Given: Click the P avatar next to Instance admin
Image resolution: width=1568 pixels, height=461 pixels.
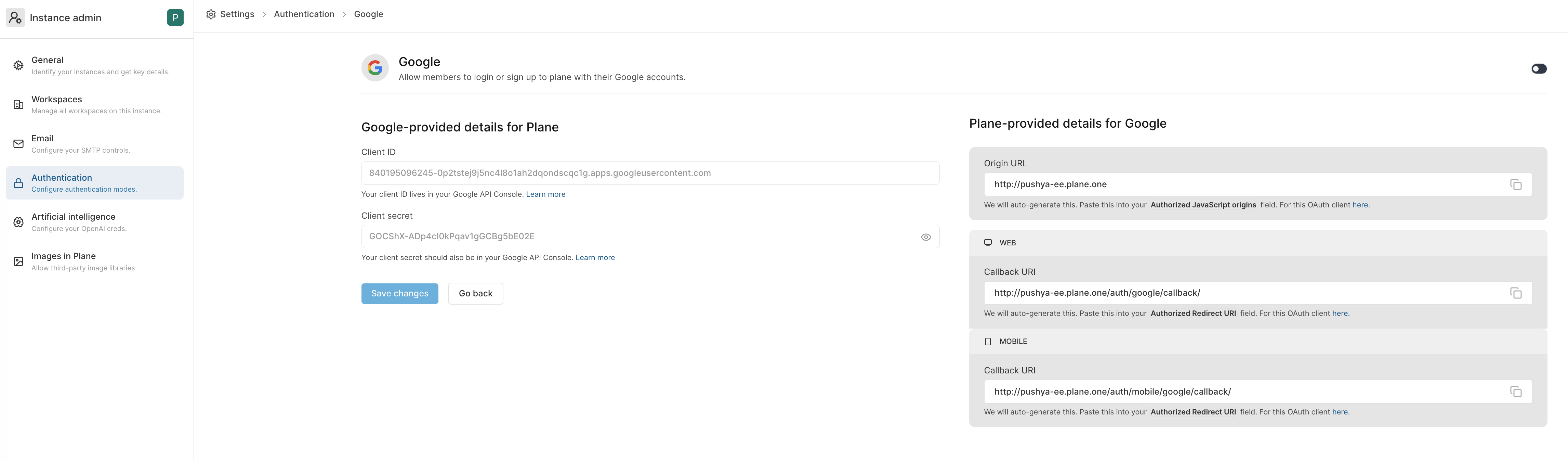Looking at the screenshot, I should [175, 17].
